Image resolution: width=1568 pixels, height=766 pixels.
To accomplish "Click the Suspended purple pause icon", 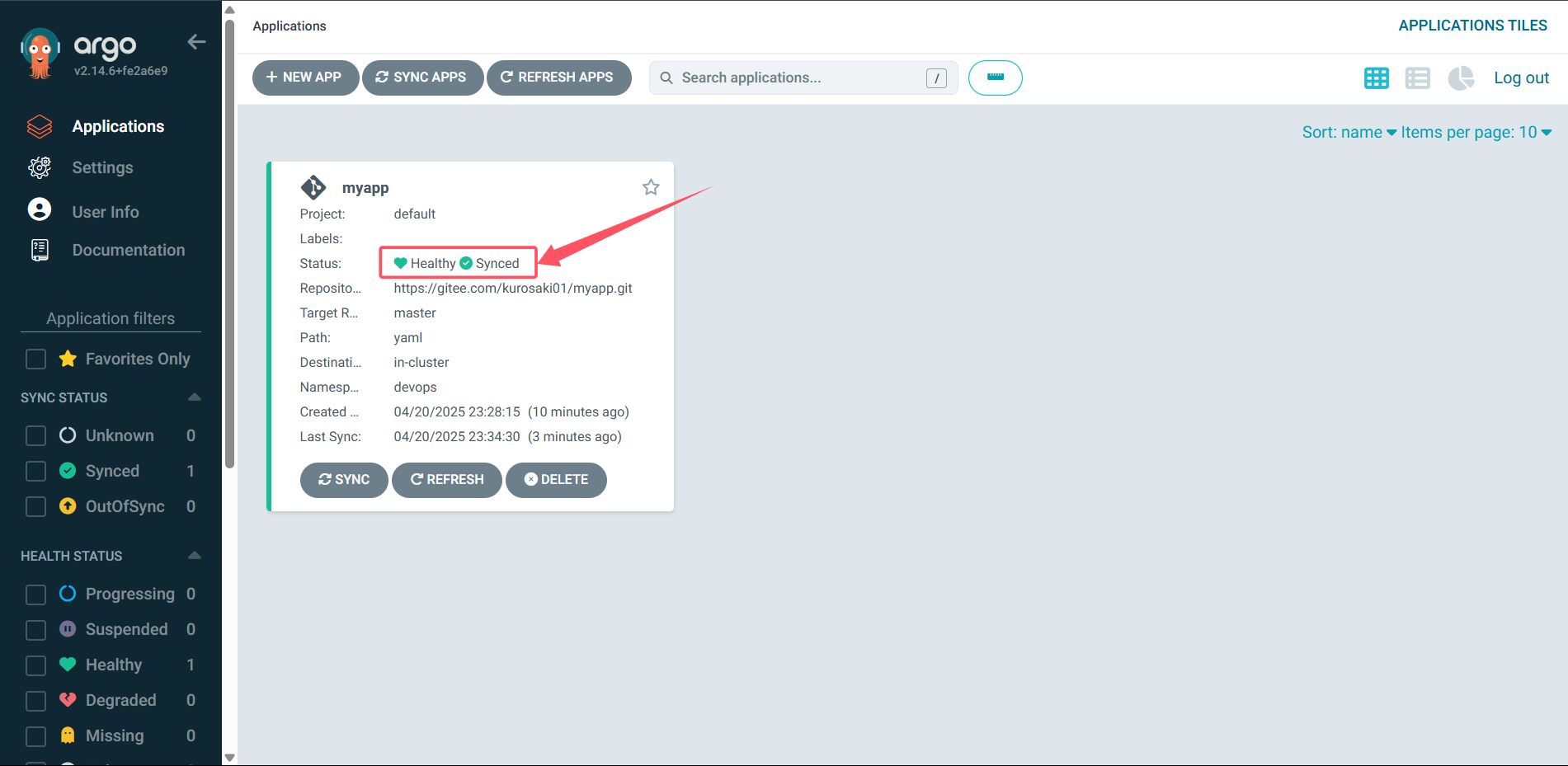I will click(68, 629).
